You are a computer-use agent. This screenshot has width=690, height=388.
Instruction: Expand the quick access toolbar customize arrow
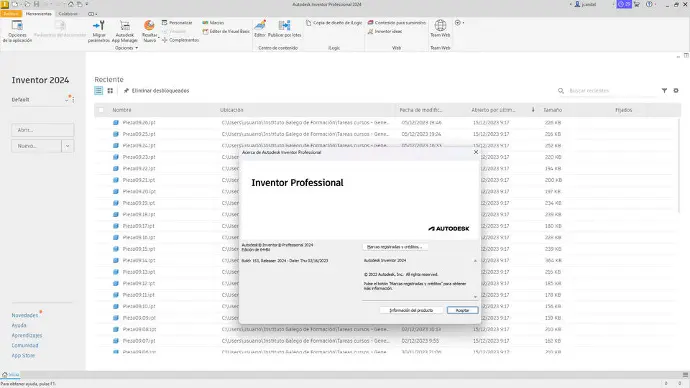87,4
